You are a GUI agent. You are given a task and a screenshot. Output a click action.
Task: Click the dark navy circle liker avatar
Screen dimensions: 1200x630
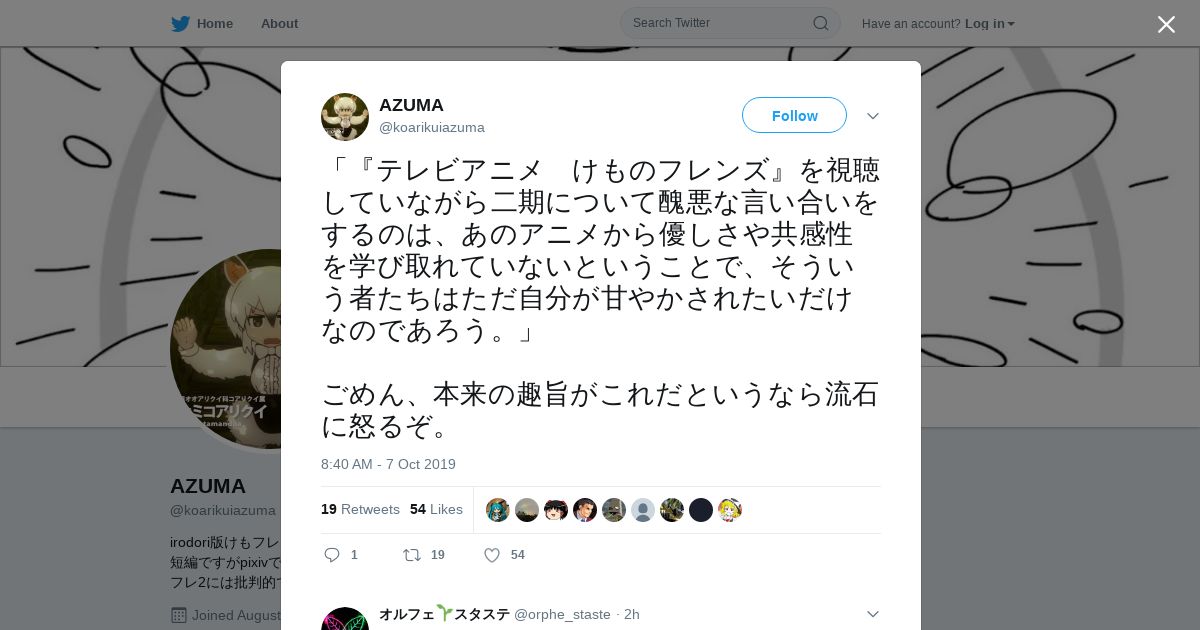(701, 510)
